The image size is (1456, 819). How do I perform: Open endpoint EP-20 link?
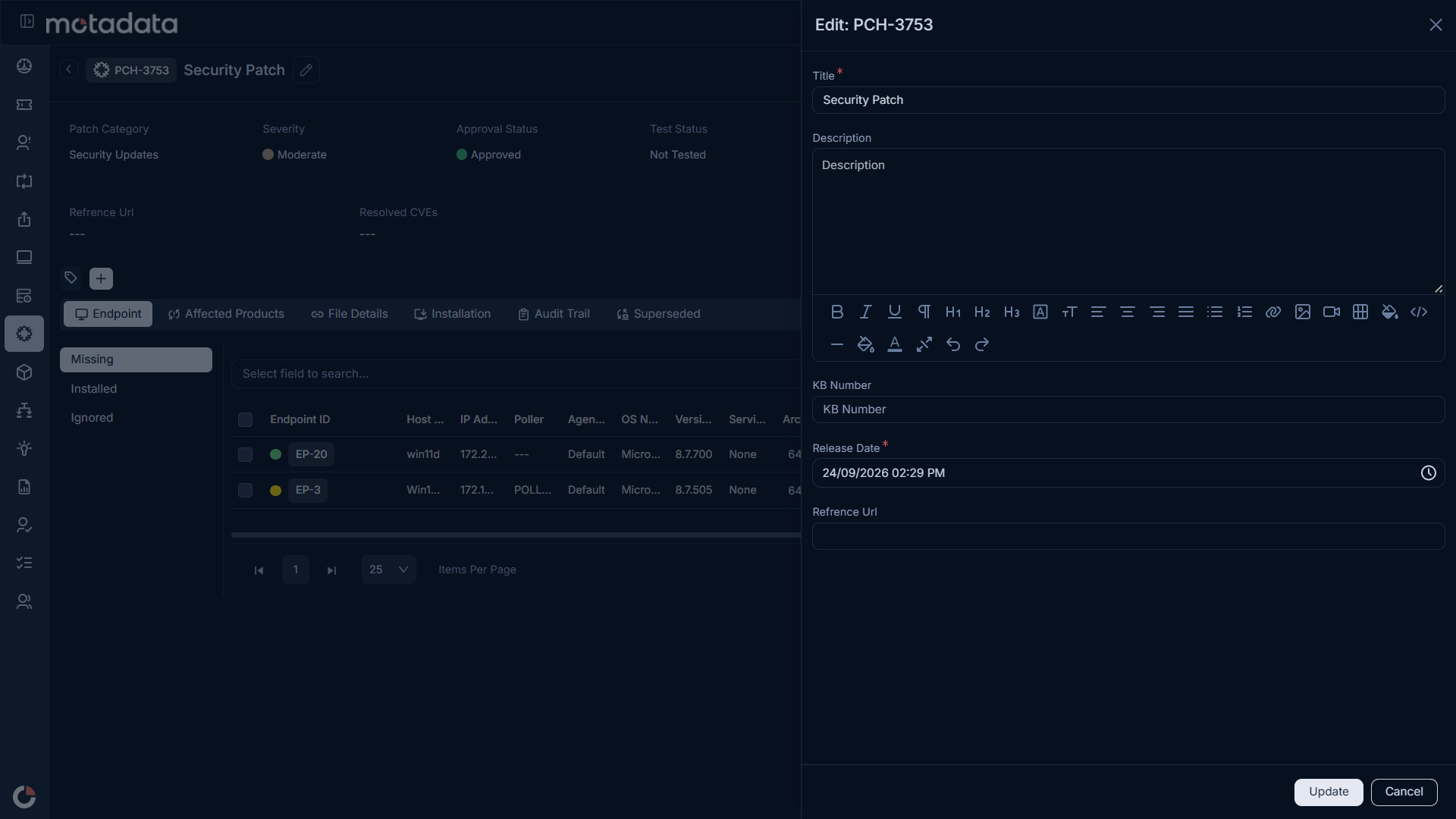[311, 454]
